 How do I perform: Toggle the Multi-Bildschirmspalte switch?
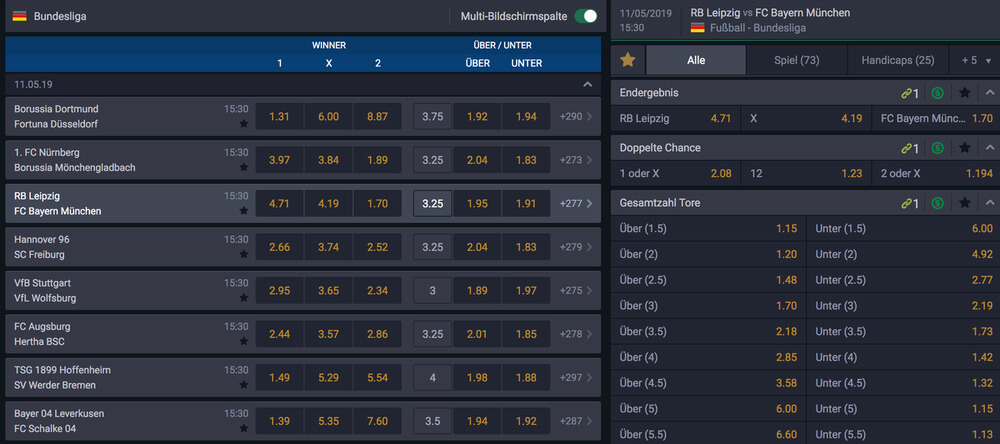click(585, 16)
